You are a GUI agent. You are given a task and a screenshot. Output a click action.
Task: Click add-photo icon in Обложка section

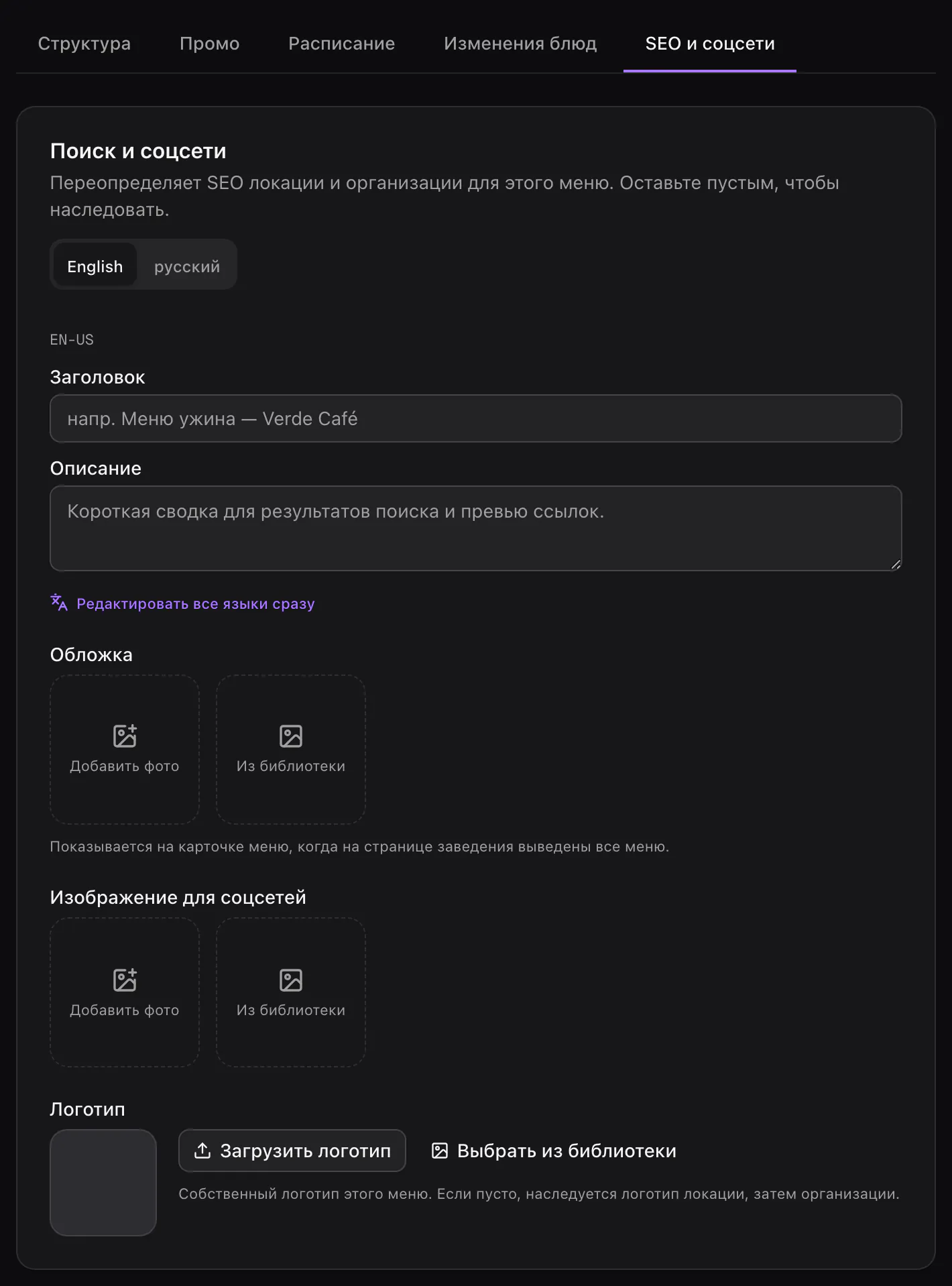click(125, 736)
